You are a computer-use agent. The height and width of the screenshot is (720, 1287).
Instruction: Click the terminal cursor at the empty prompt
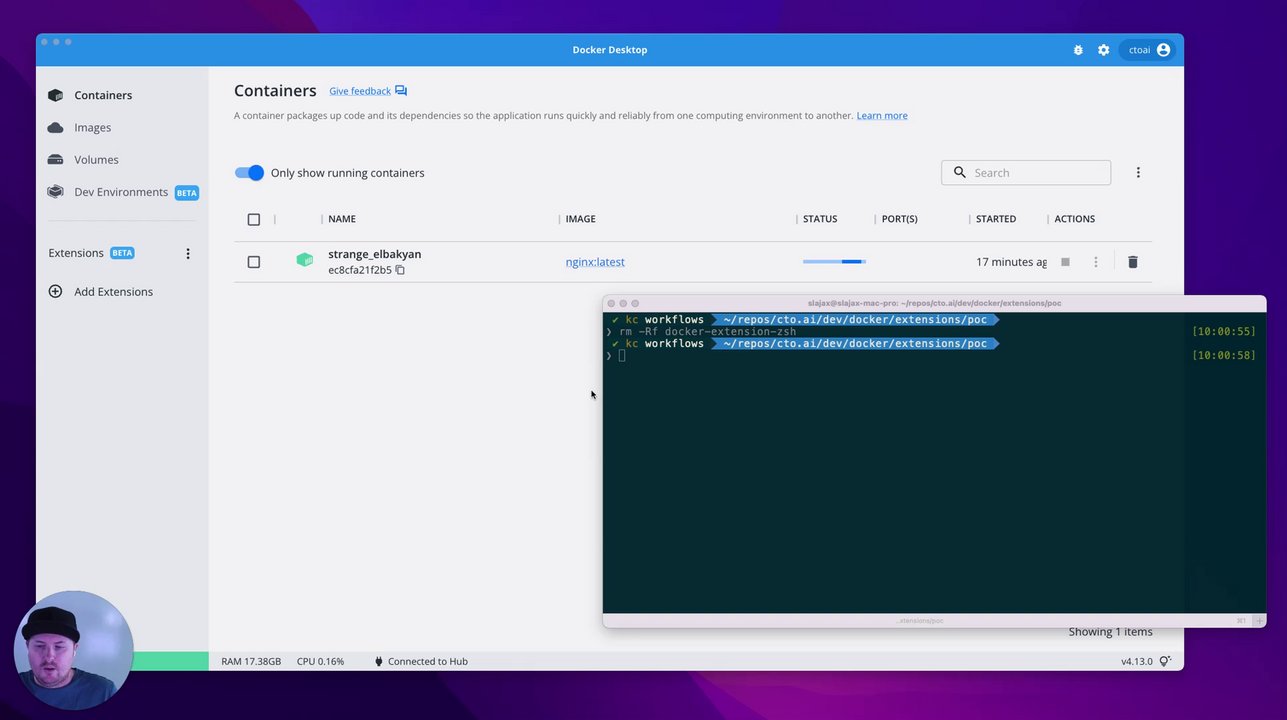[x=622, y=356]
